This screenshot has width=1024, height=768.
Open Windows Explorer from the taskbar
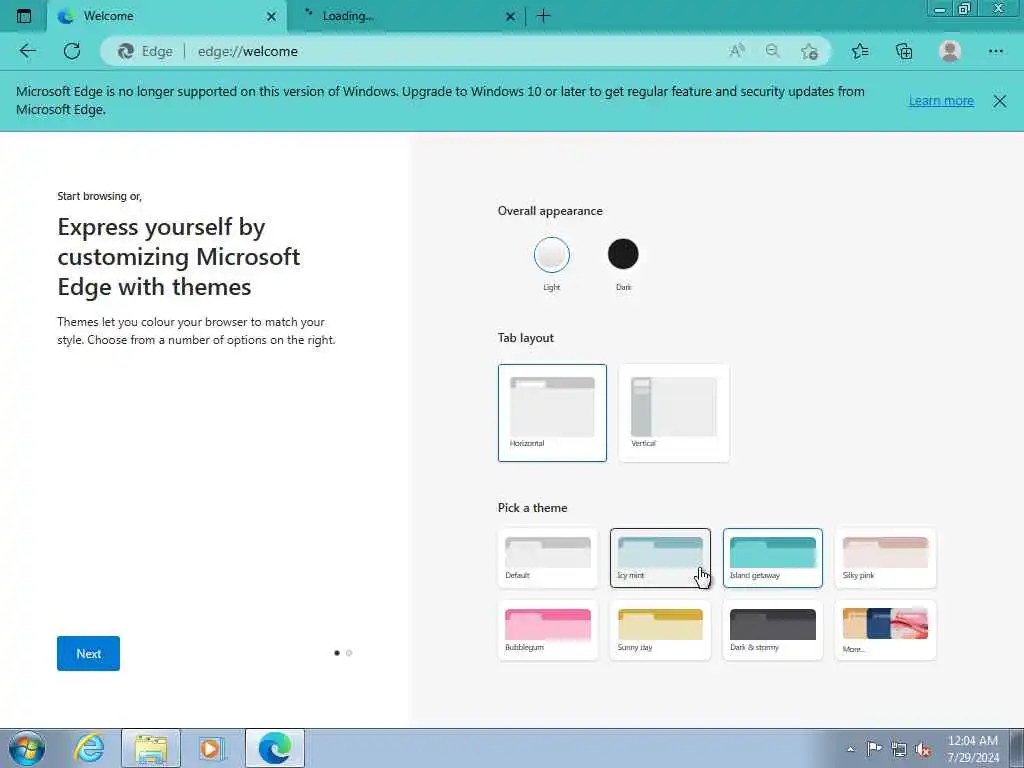pyautogui.click(x=151, y=748)
